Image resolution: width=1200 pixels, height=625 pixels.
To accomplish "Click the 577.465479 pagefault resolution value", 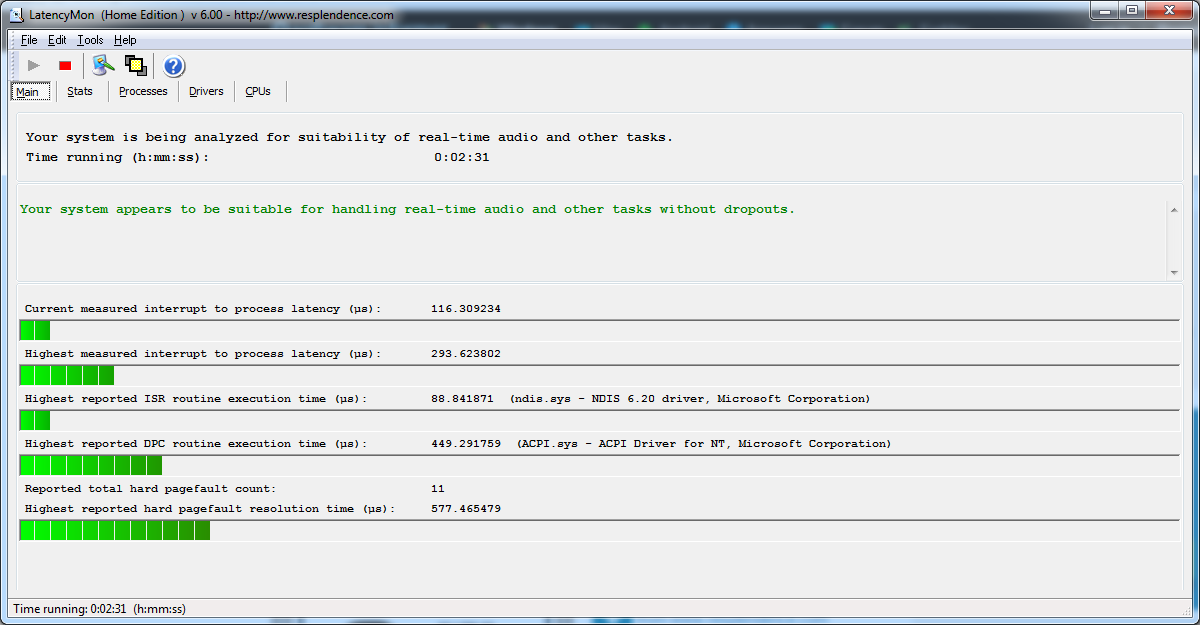I will pyautogui.click(x=465, y=509).
